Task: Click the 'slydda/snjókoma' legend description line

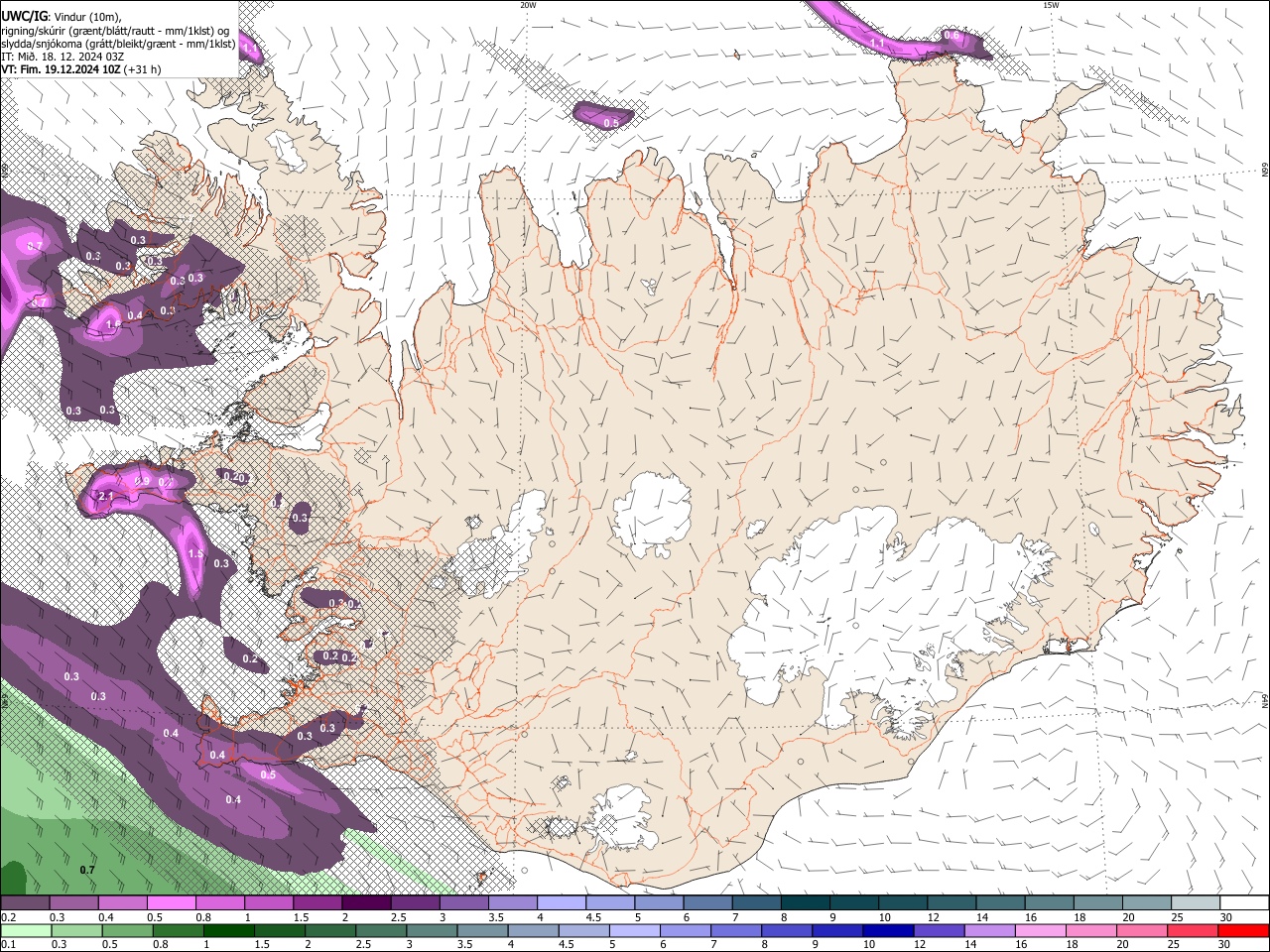Action: [117, 44]
